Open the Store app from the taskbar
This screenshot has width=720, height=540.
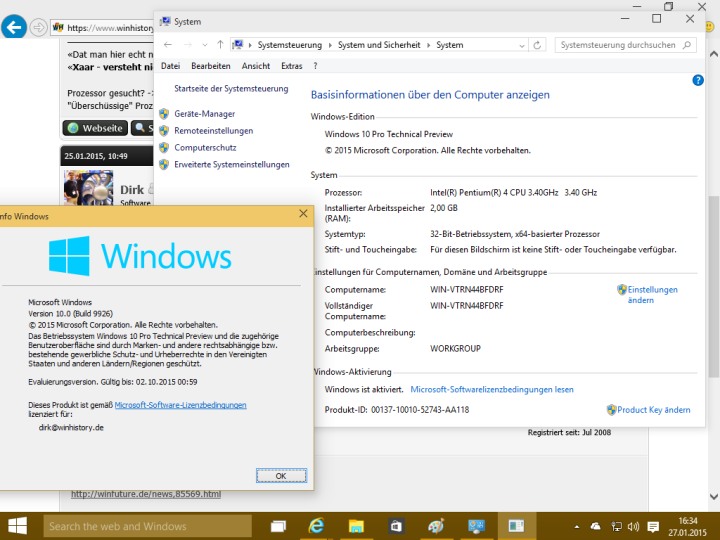(395, 526)
